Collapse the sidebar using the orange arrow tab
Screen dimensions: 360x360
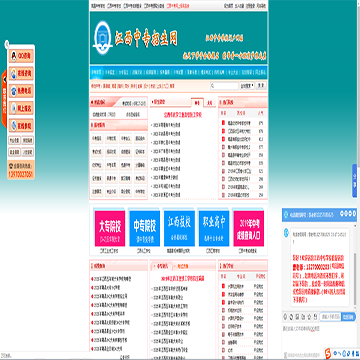click(4, 99)
